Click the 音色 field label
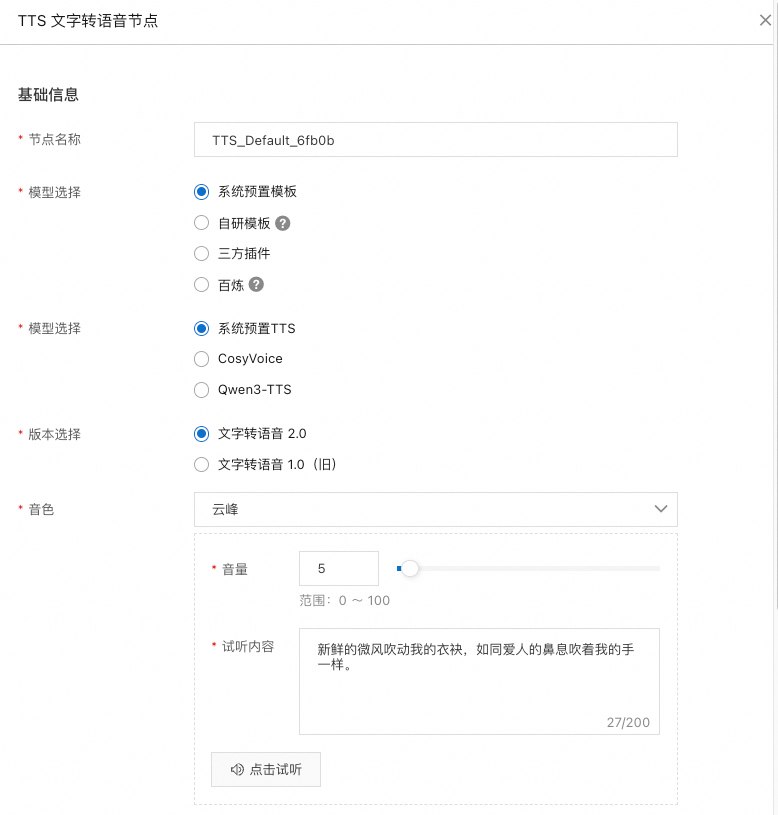Image resolution: width=778 pixels, height=815 pixels. coord(41,509)
